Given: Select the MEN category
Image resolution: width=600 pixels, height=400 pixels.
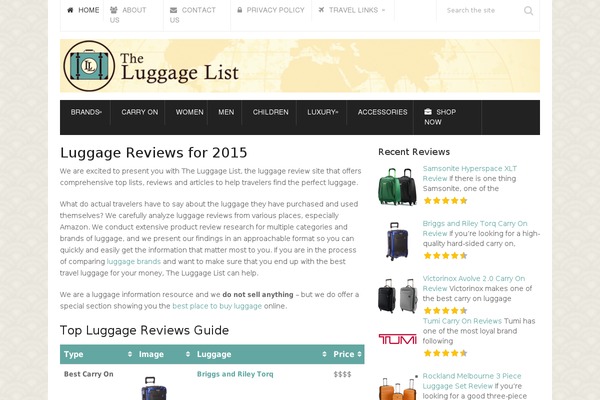Looking at the screenshot, I should pyautogui.click(x=226, y=112).
